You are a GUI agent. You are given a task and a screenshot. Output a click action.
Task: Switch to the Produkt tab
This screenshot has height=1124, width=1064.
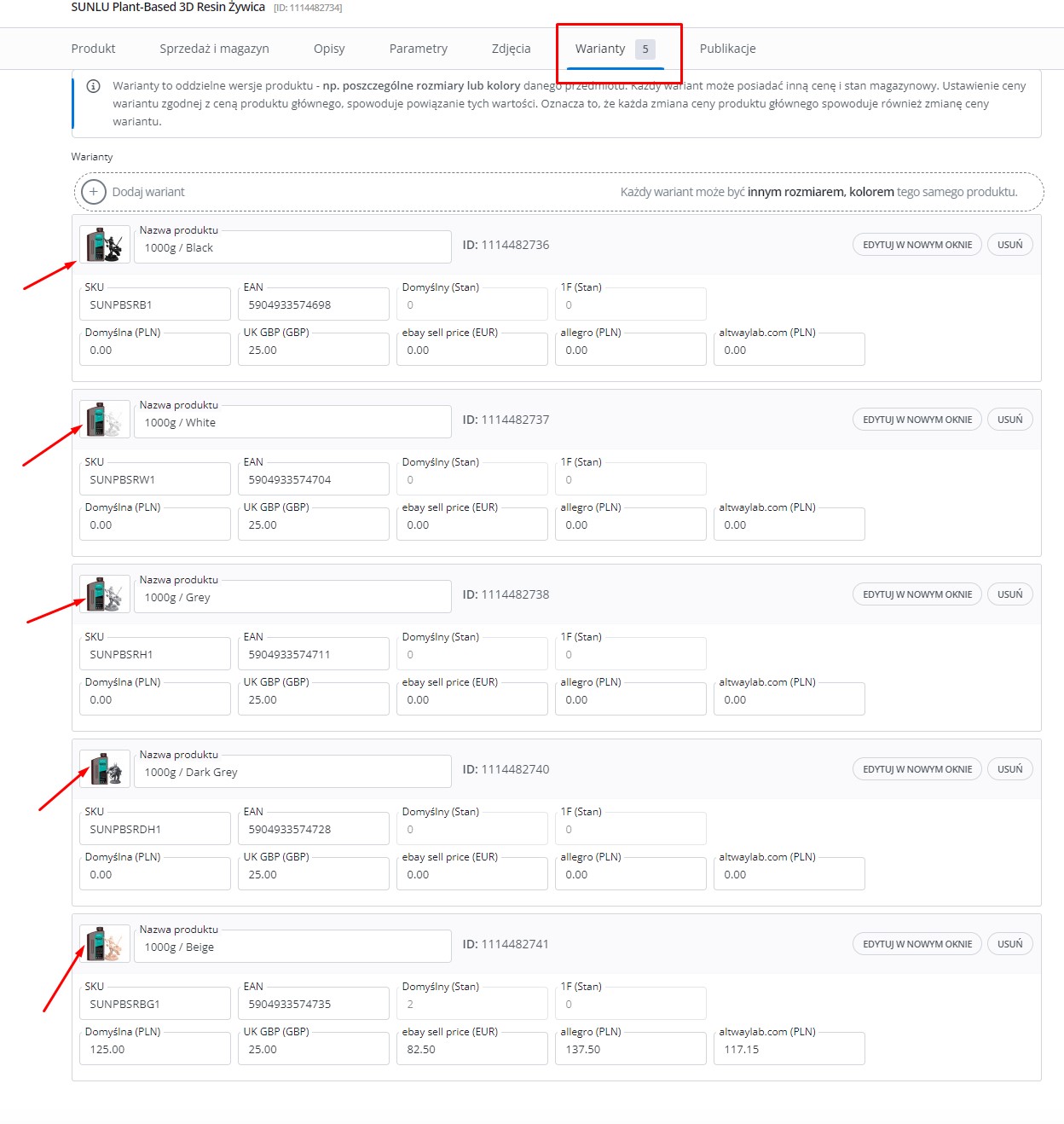tap(93, 49)
